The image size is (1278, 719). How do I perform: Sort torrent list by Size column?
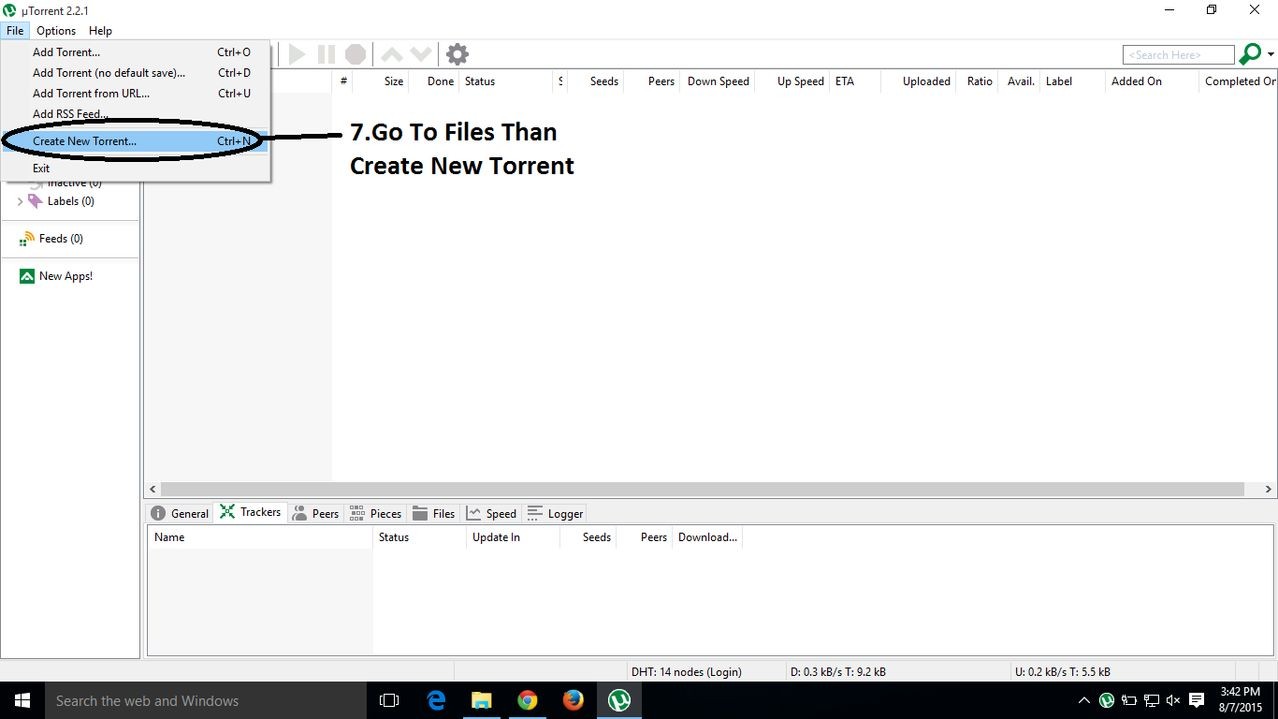pos(382,81)
